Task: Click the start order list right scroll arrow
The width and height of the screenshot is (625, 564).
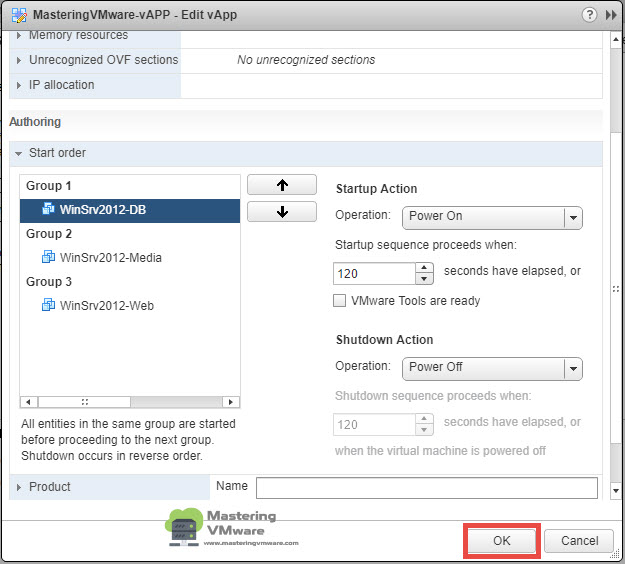Action: (230, 402)
